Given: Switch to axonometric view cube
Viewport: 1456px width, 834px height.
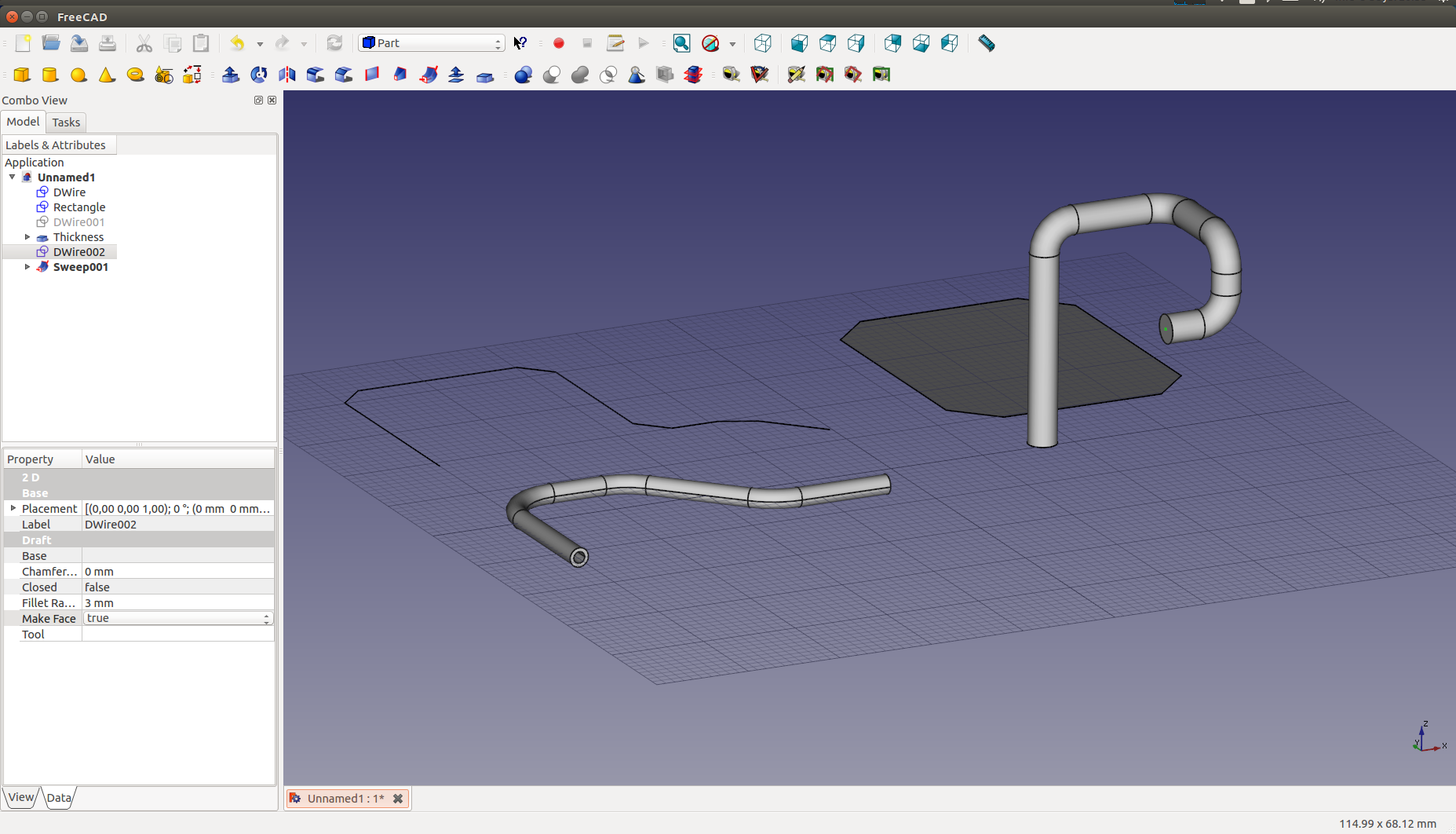Looking at the screenshot, I should 762,43.
